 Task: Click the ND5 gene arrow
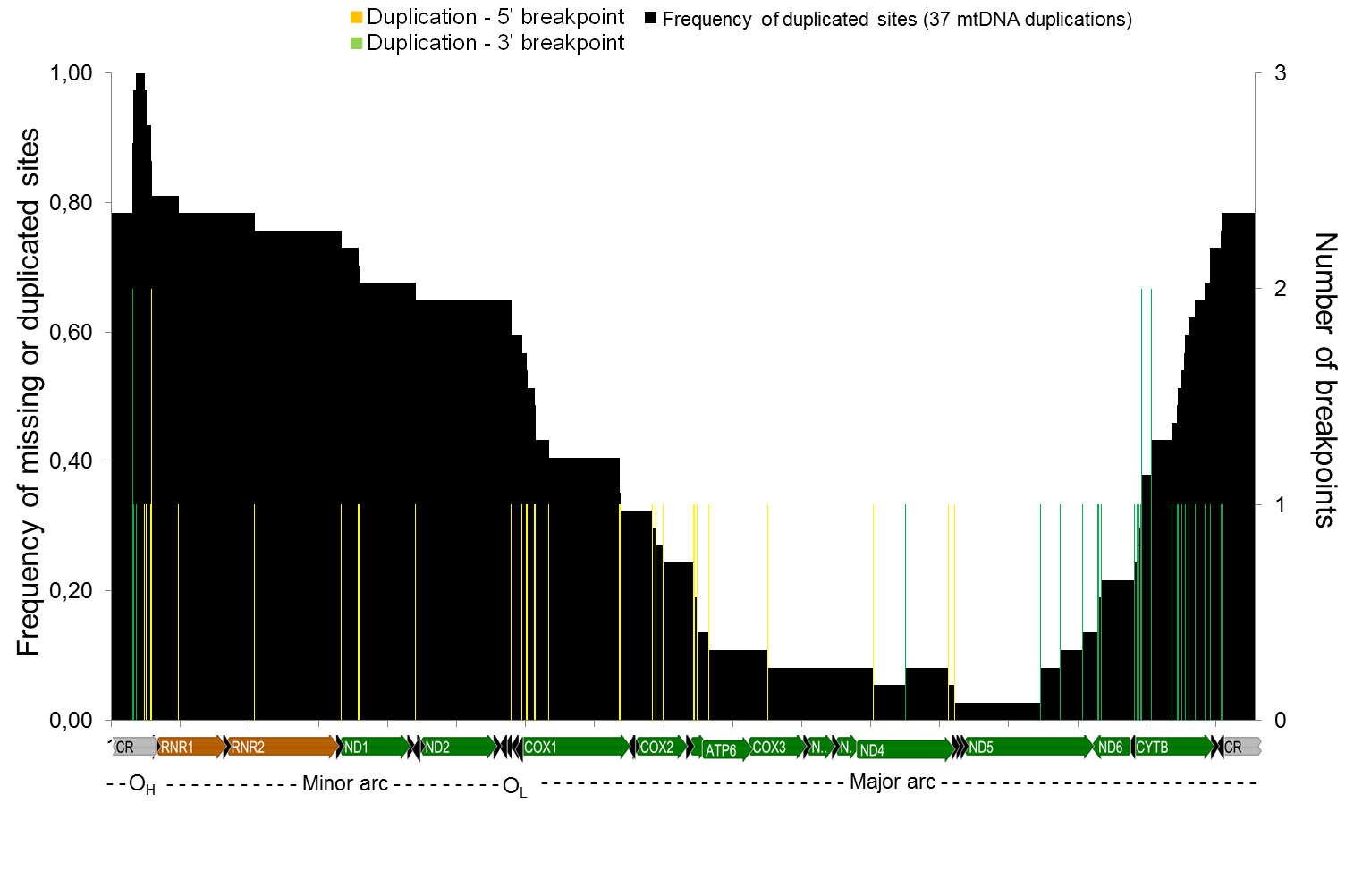pyautogui.click(x=1028, y=747)
